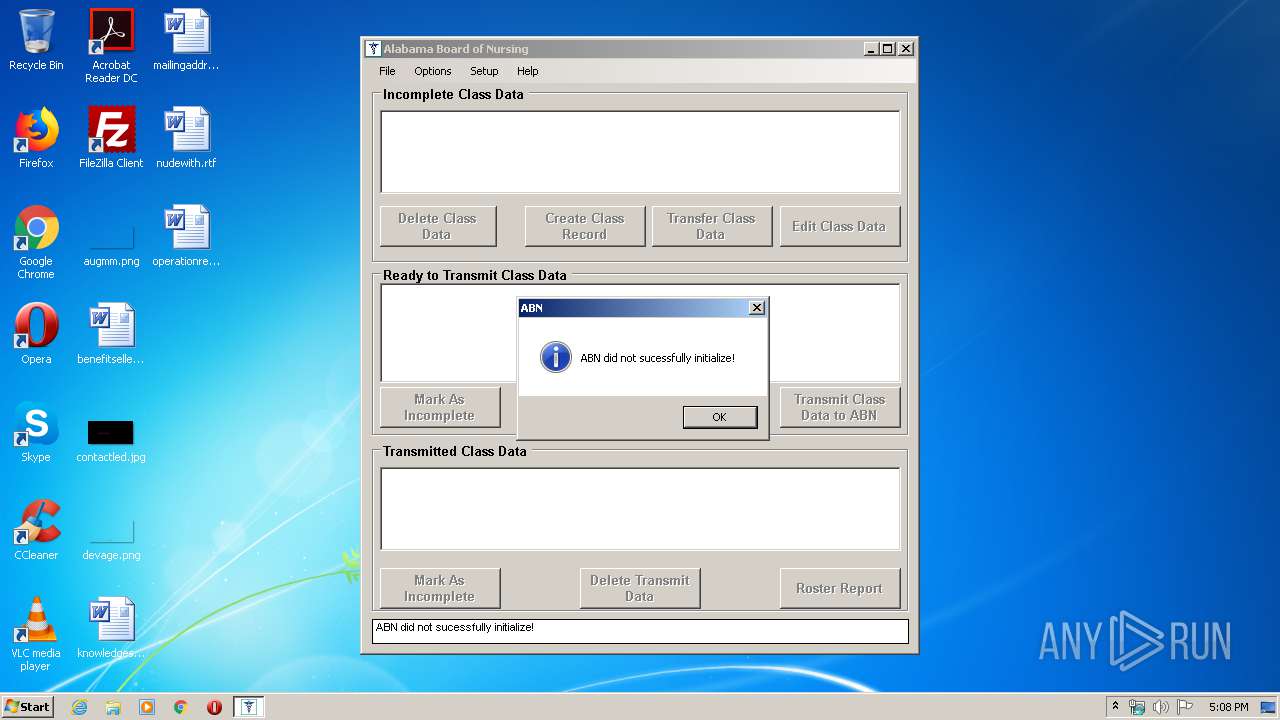Click Mark As Incomplete under Ready to Transmit
This screenshot has width=1280, height=720.
[439, 407]
